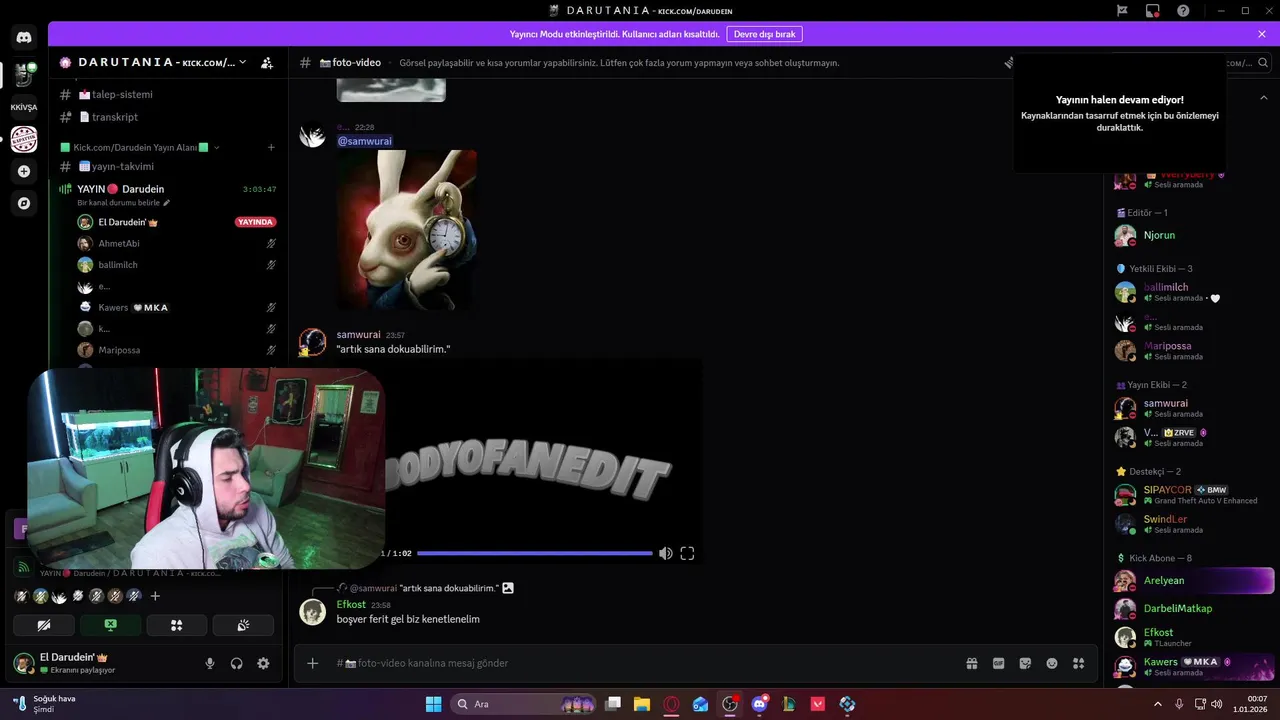The image size is (1280, 720).
Task: Open Discord direct messages home icon
Action: coord(24,38)
